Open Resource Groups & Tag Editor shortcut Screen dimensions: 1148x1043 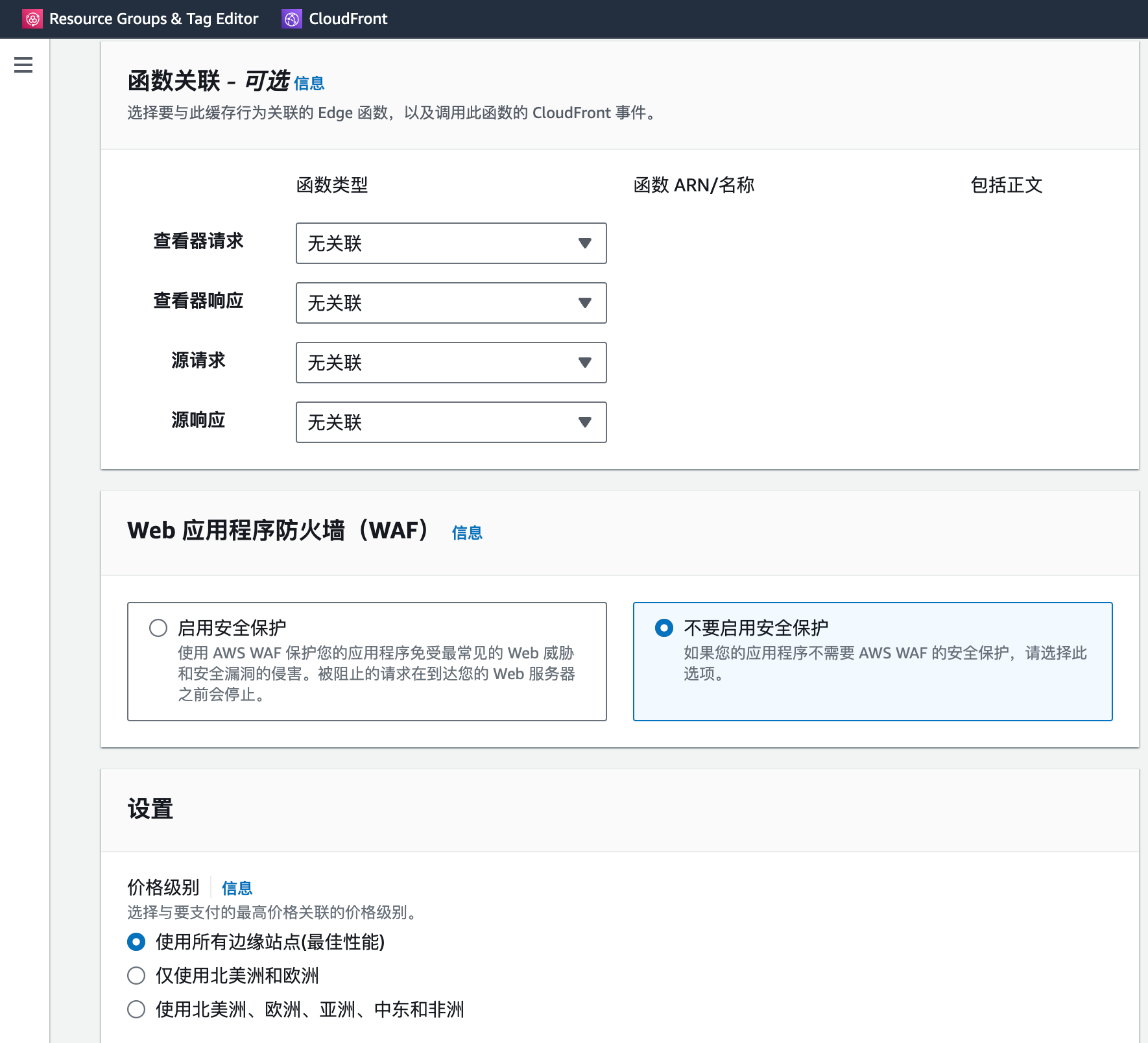click(154, 19)
